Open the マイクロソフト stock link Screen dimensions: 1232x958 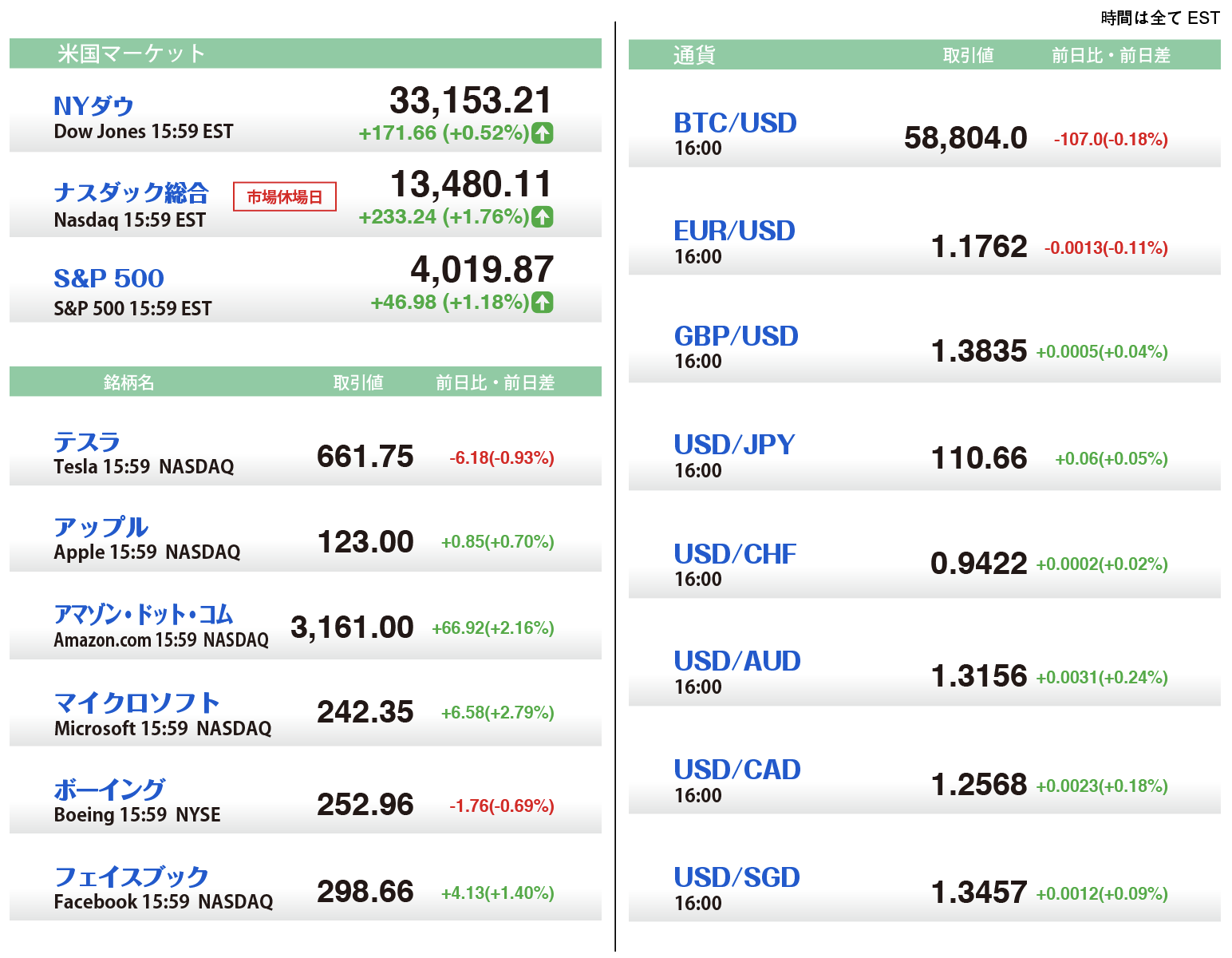(136, 703)
